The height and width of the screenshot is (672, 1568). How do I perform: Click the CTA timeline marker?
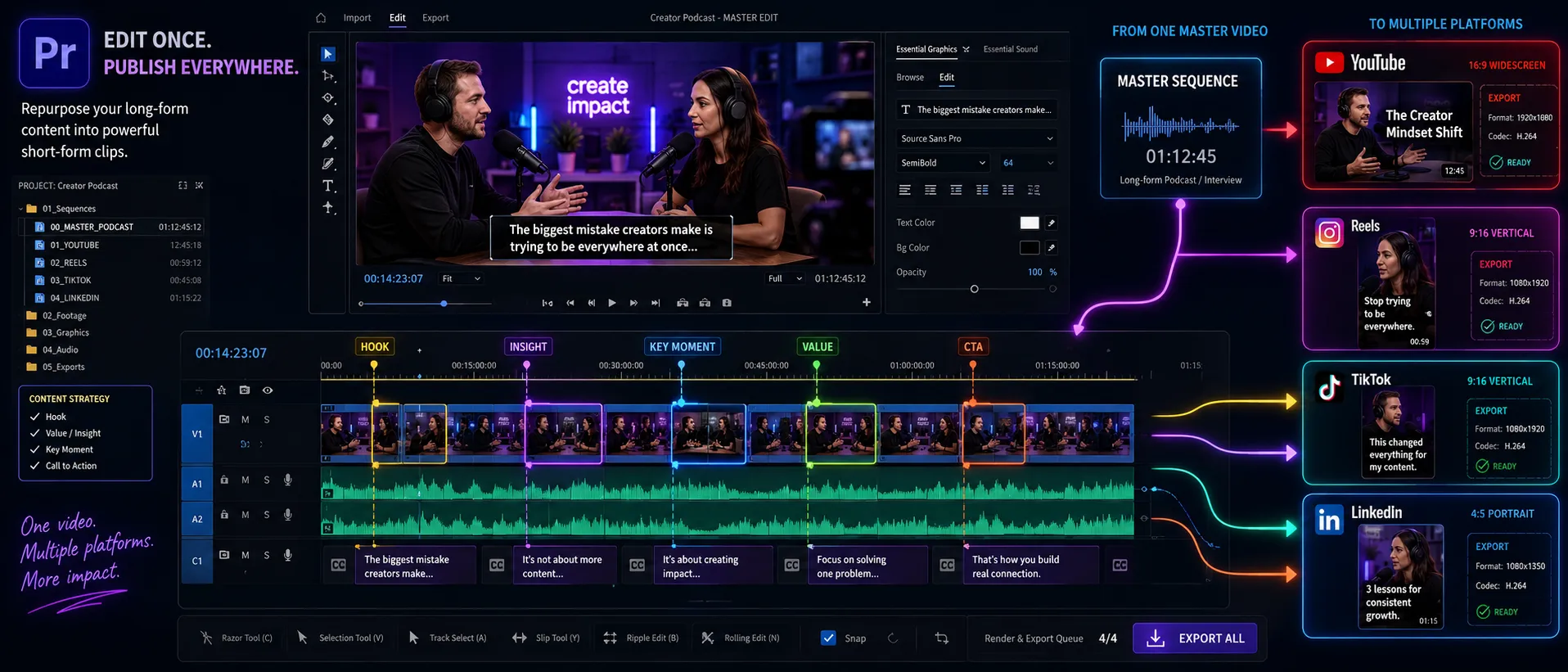tap(973, 346)
